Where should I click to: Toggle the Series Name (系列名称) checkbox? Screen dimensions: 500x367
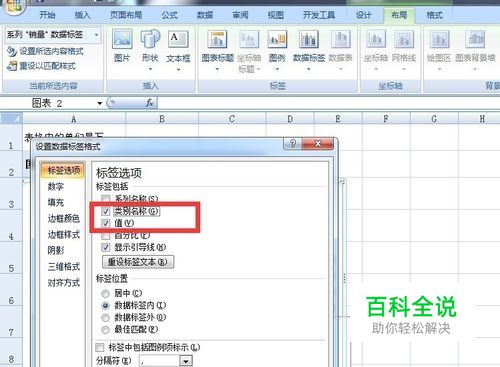tap(105, 199)
